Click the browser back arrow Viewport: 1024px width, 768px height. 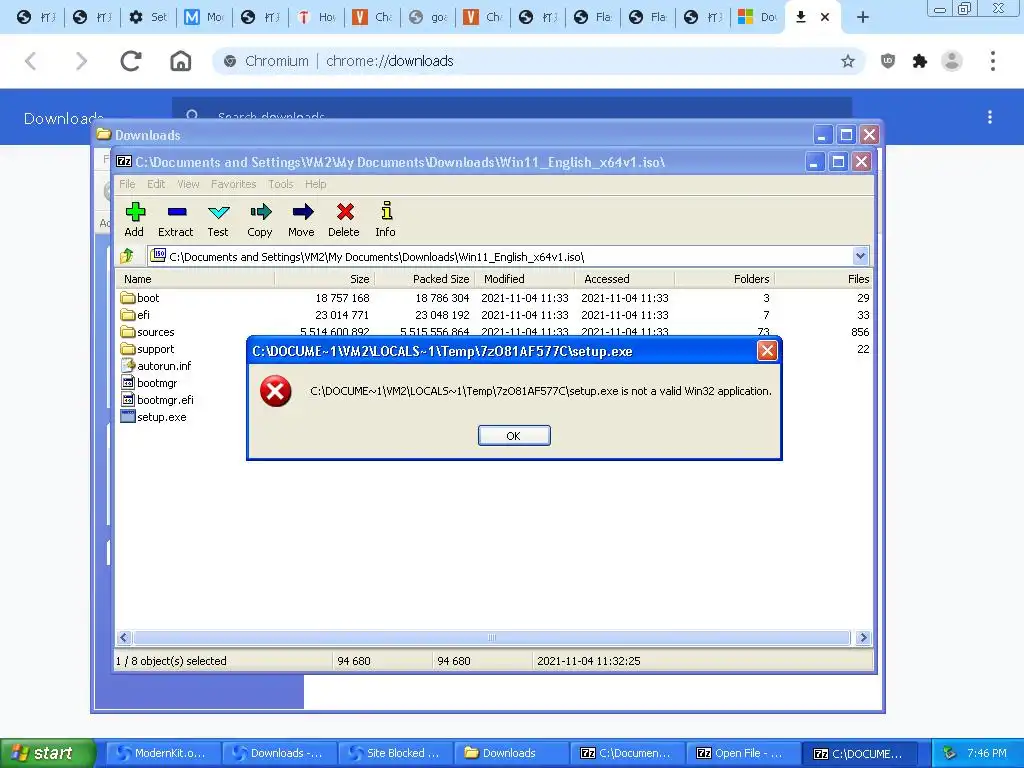click(30, 61)
